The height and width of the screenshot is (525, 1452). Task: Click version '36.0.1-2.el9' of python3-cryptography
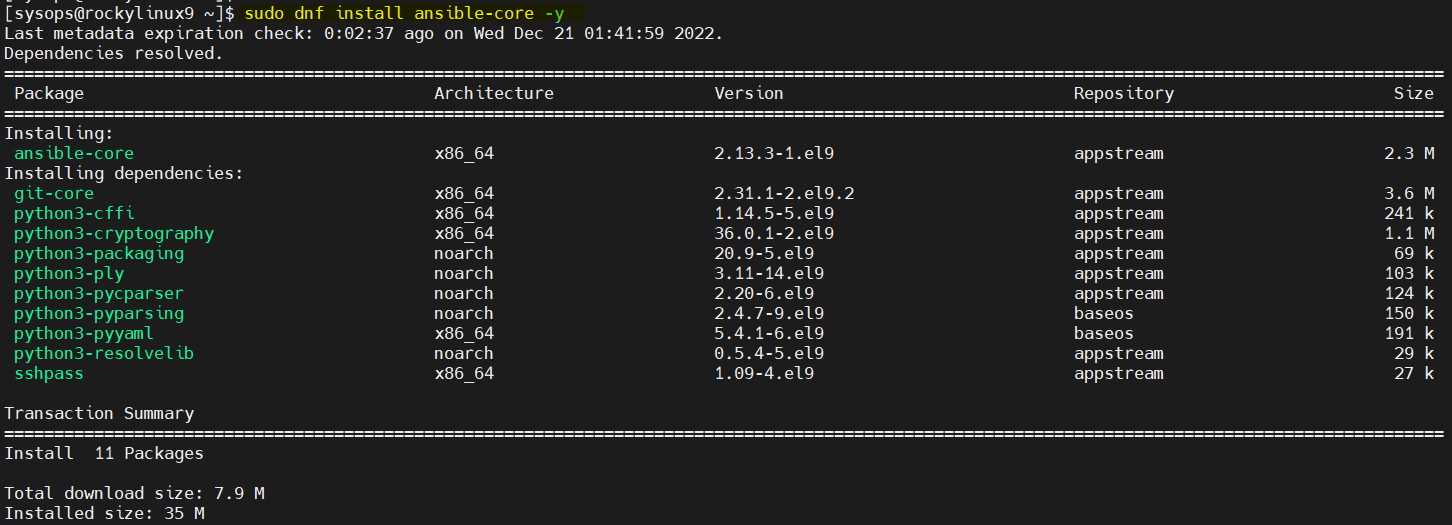(x=774, y=233)
